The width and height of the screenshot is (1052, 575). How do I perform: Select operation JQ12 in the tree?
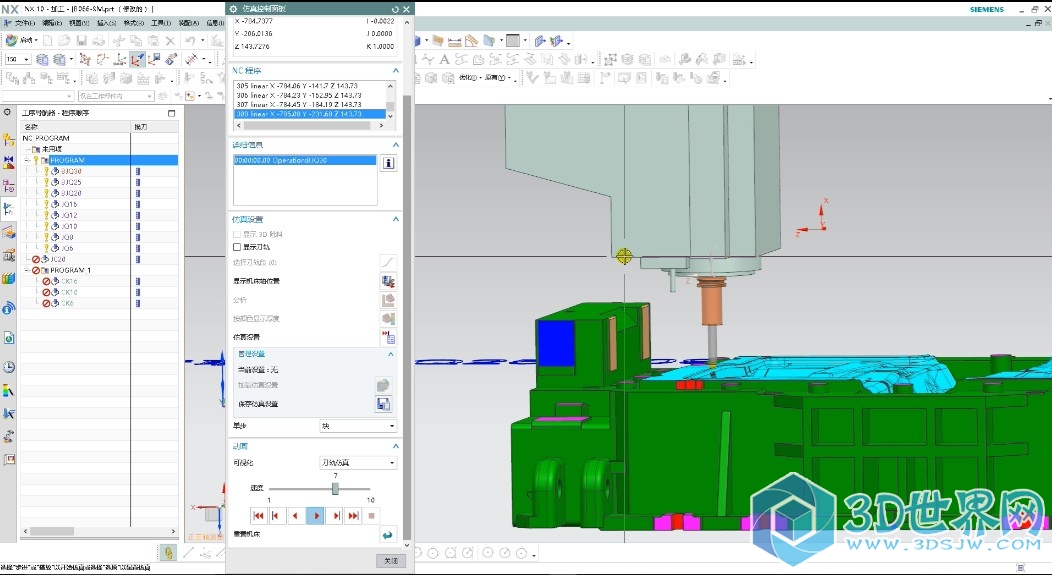[69, 215]
